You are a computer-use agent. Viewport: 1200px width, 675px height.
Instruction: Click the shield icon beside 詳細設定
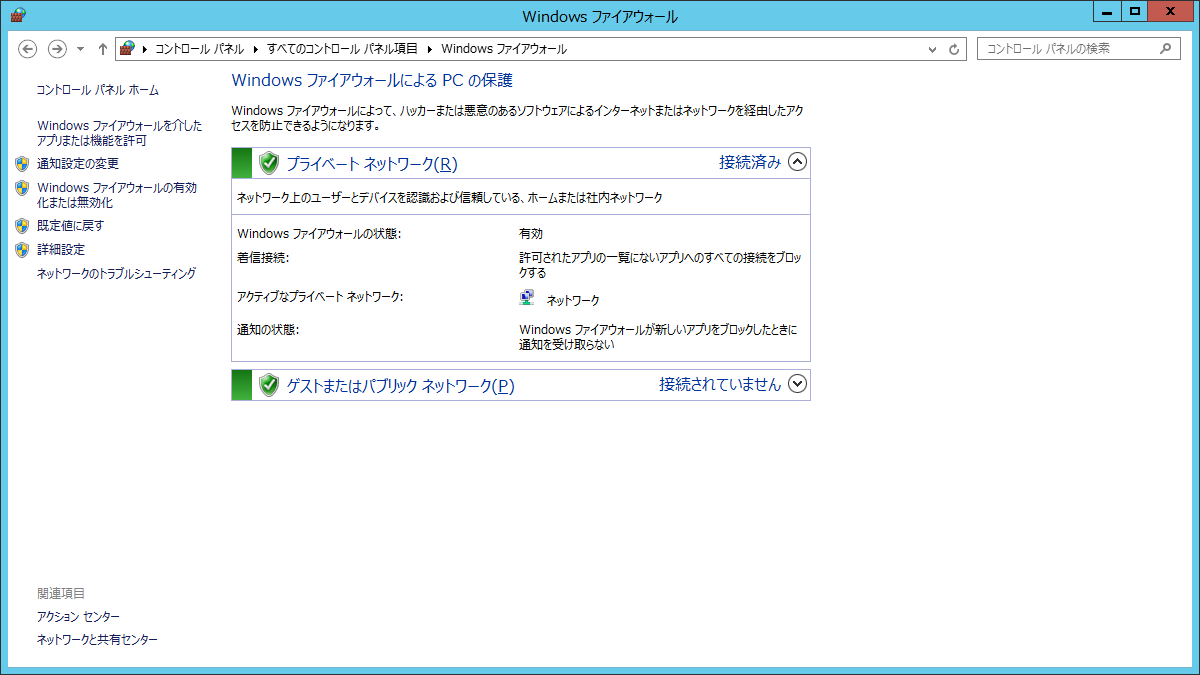(22, 250)
